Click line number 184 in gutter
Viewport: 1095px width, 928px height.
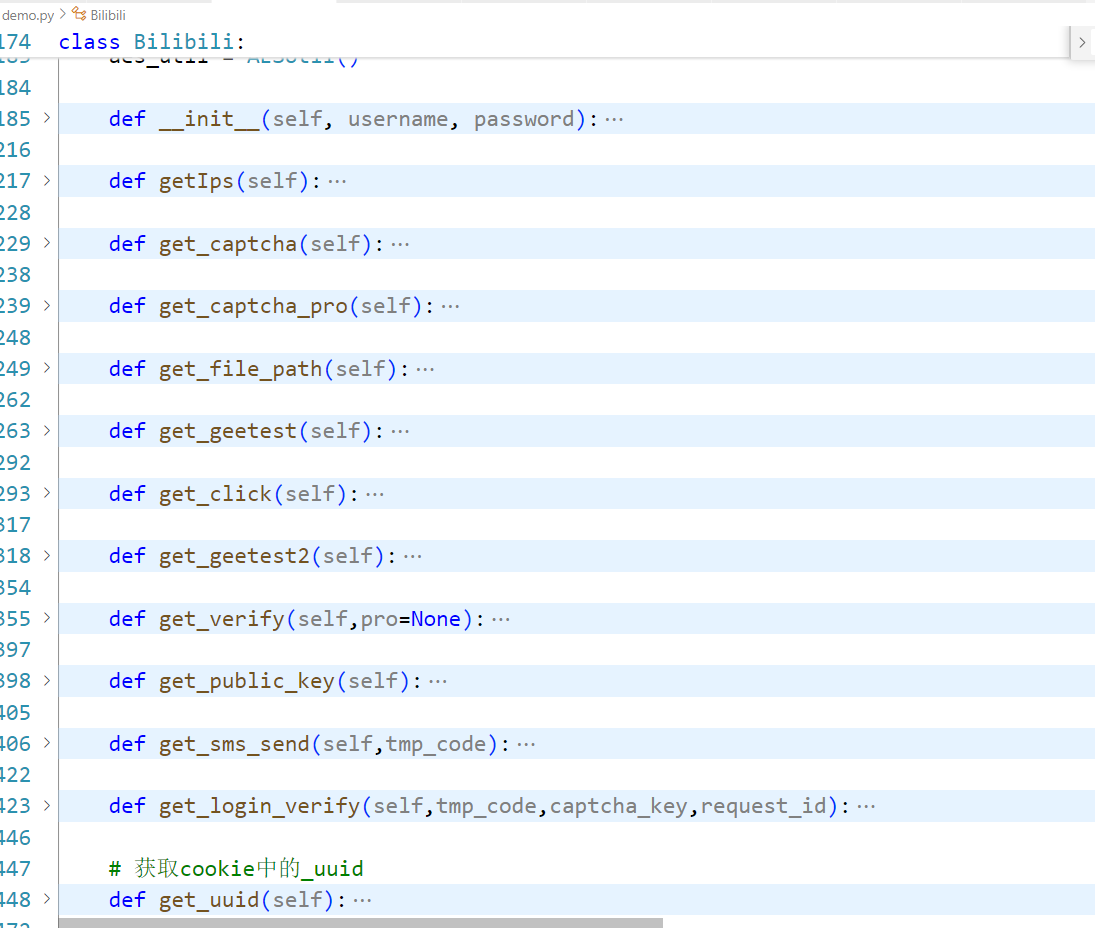(x=15, y=88)
